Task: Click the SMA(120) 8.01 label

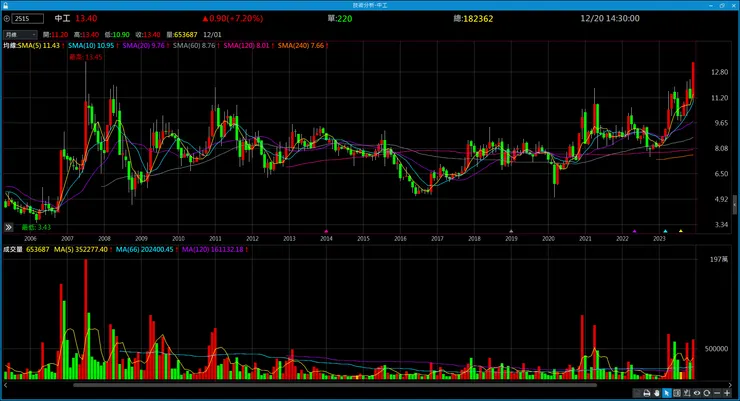Action: tap(246, 46)
